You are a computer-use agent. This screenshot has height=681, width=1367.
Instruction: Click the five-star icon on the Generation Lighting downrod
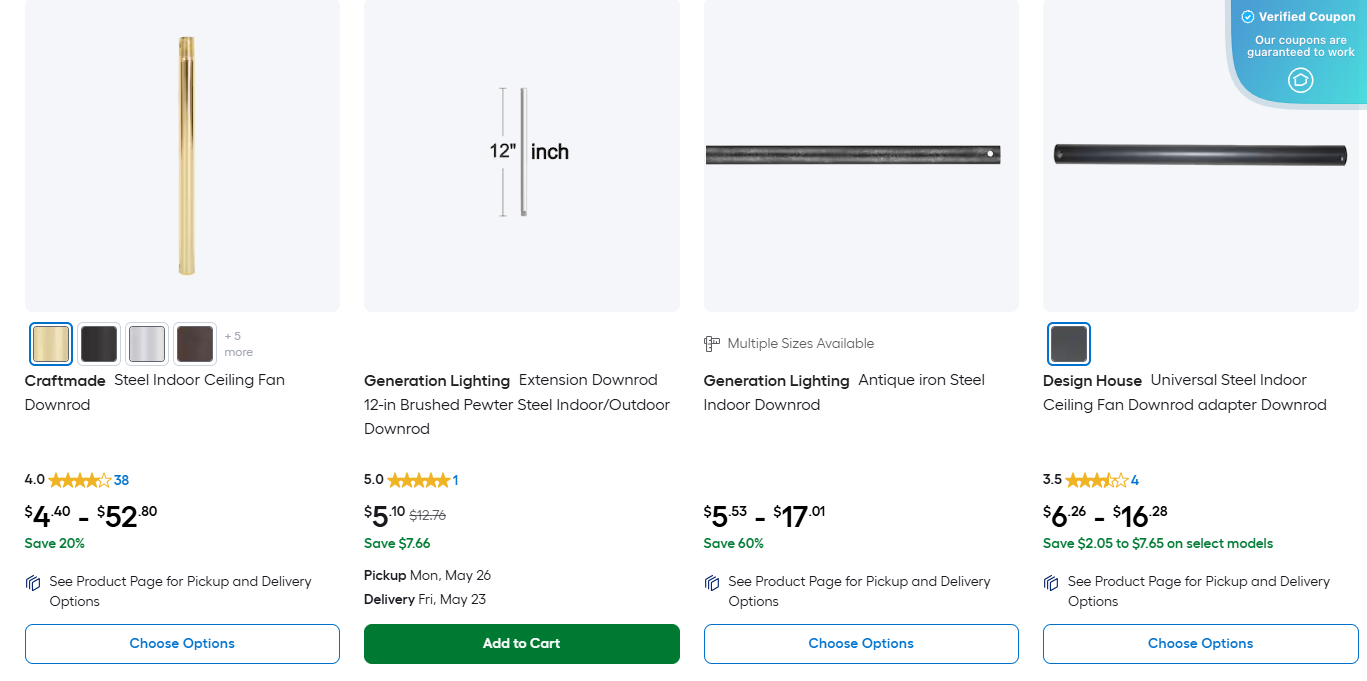[x=418, y=480]
